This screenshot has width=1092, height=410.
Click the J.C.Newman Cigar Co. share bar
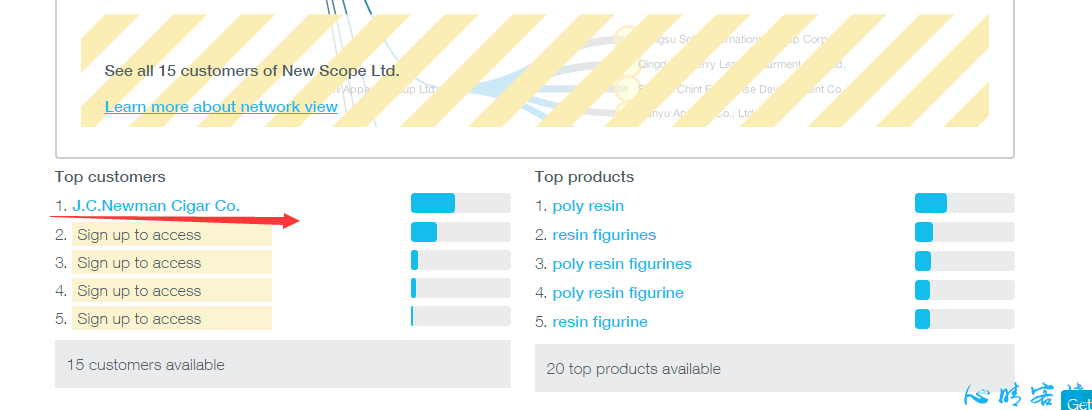click(x=460, y=203)
